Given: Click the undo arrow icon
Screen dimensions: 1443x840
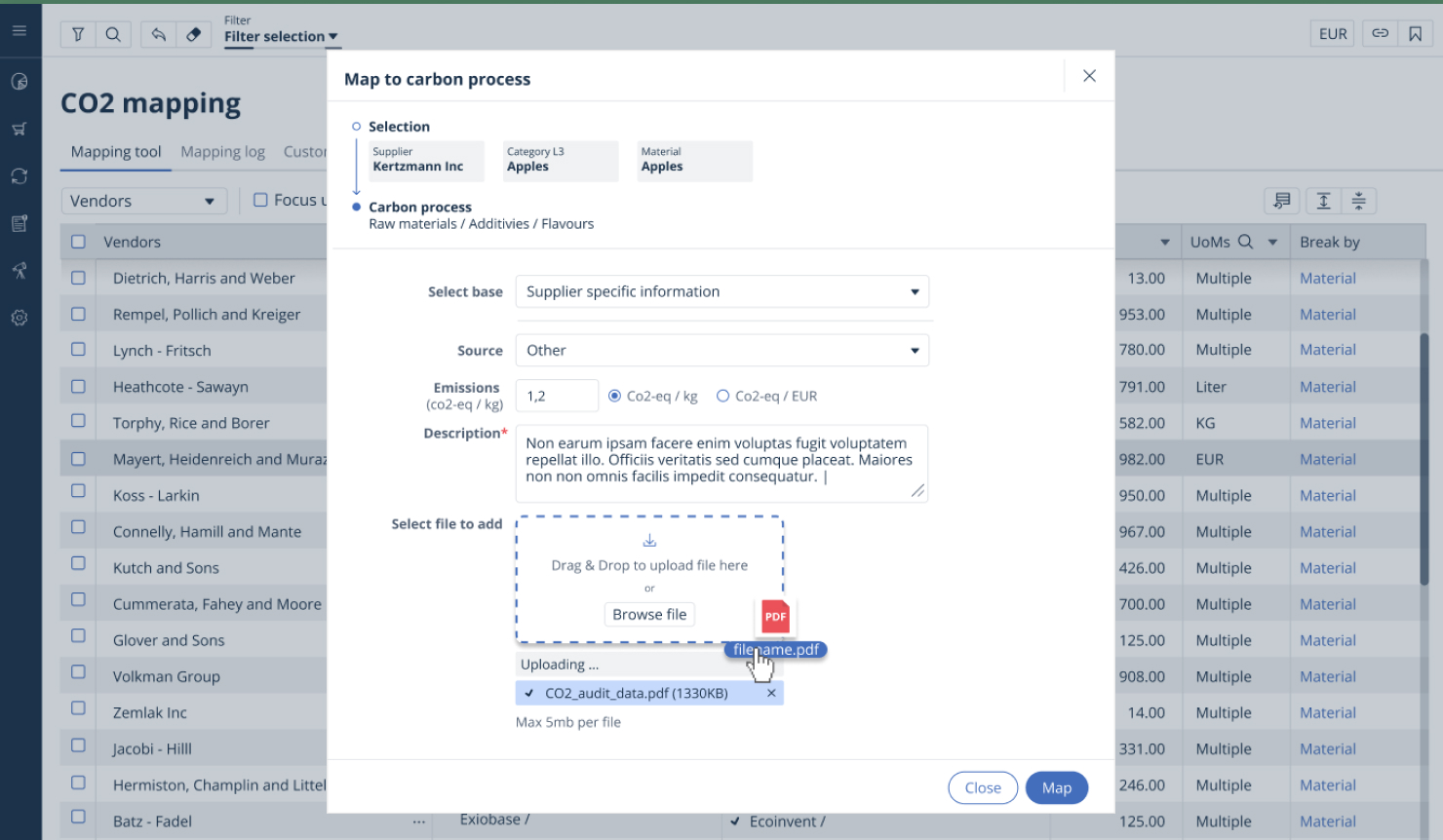Looking at the screenshot, I should [x=158, y=34].
